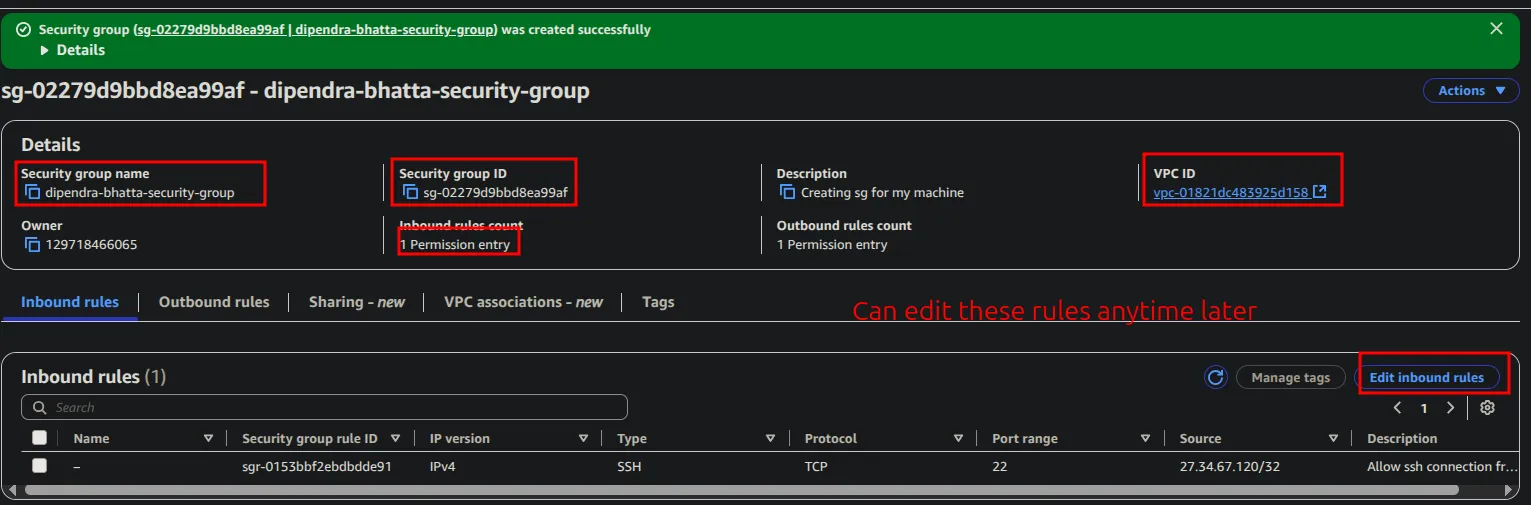Click inbound '1 Permission entry' text
This screenshot has height=505, width=1531.
click(455, 244)
